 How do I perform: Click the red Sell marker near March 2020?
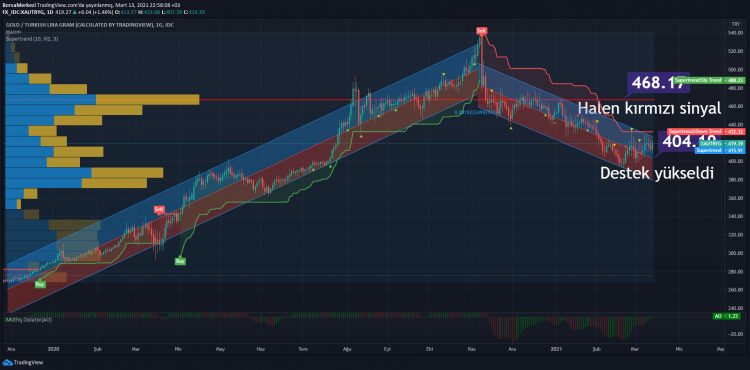(x=159, y=209)
